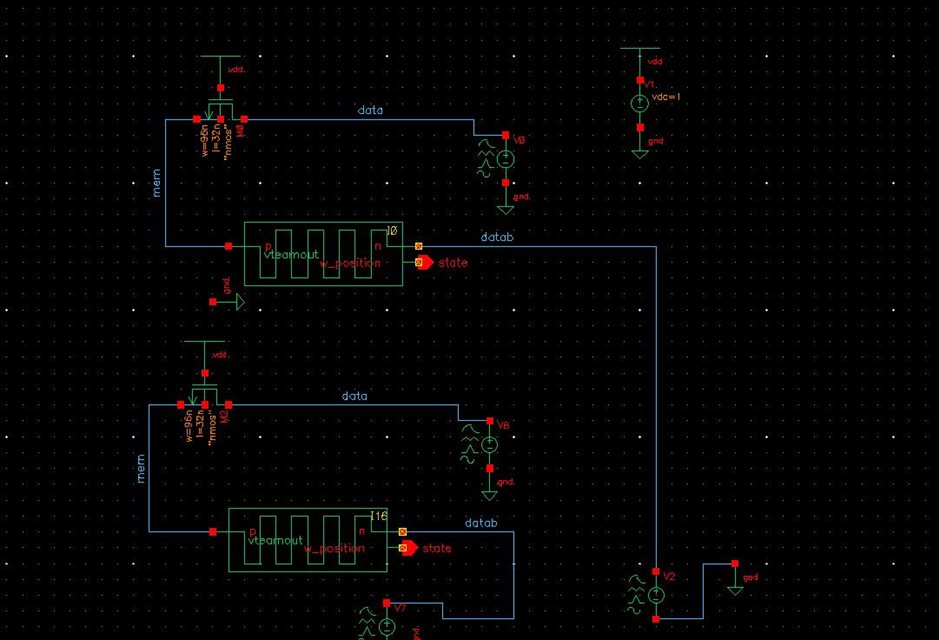Click the mem label left of I16

(x=141, y=469)
